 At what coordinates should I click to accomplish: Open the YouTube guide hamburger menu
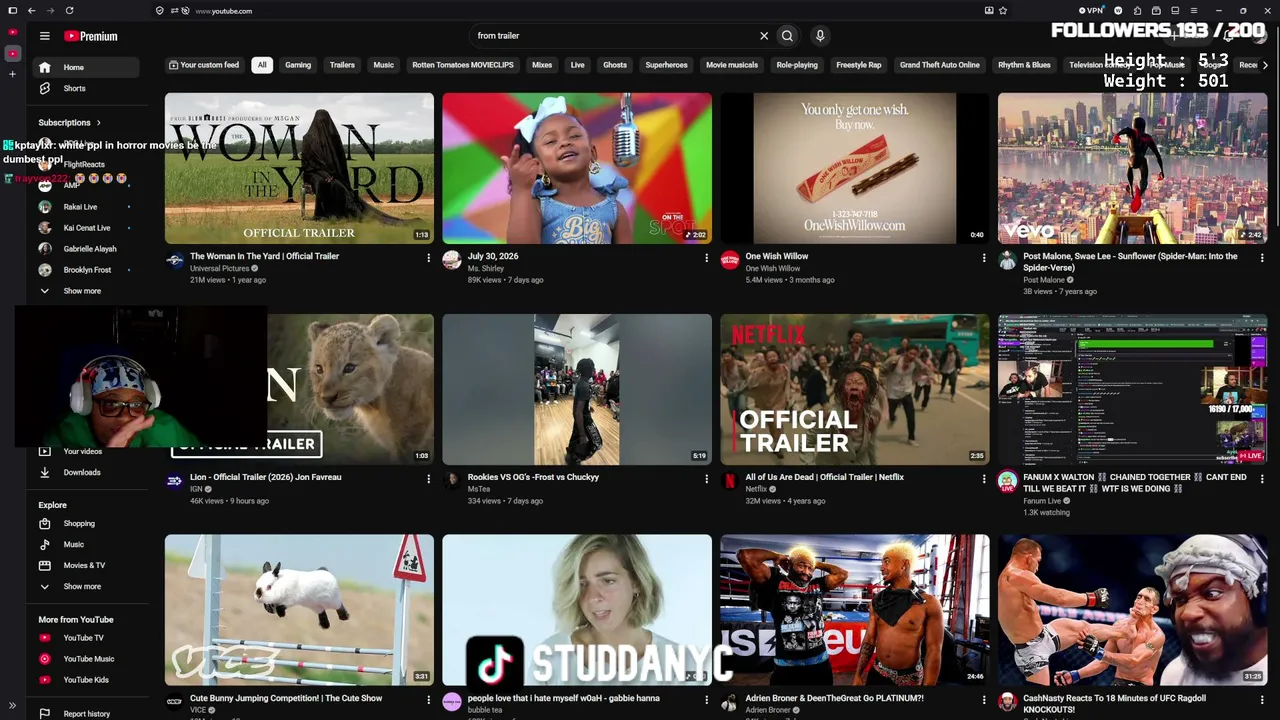pos(44,36)
